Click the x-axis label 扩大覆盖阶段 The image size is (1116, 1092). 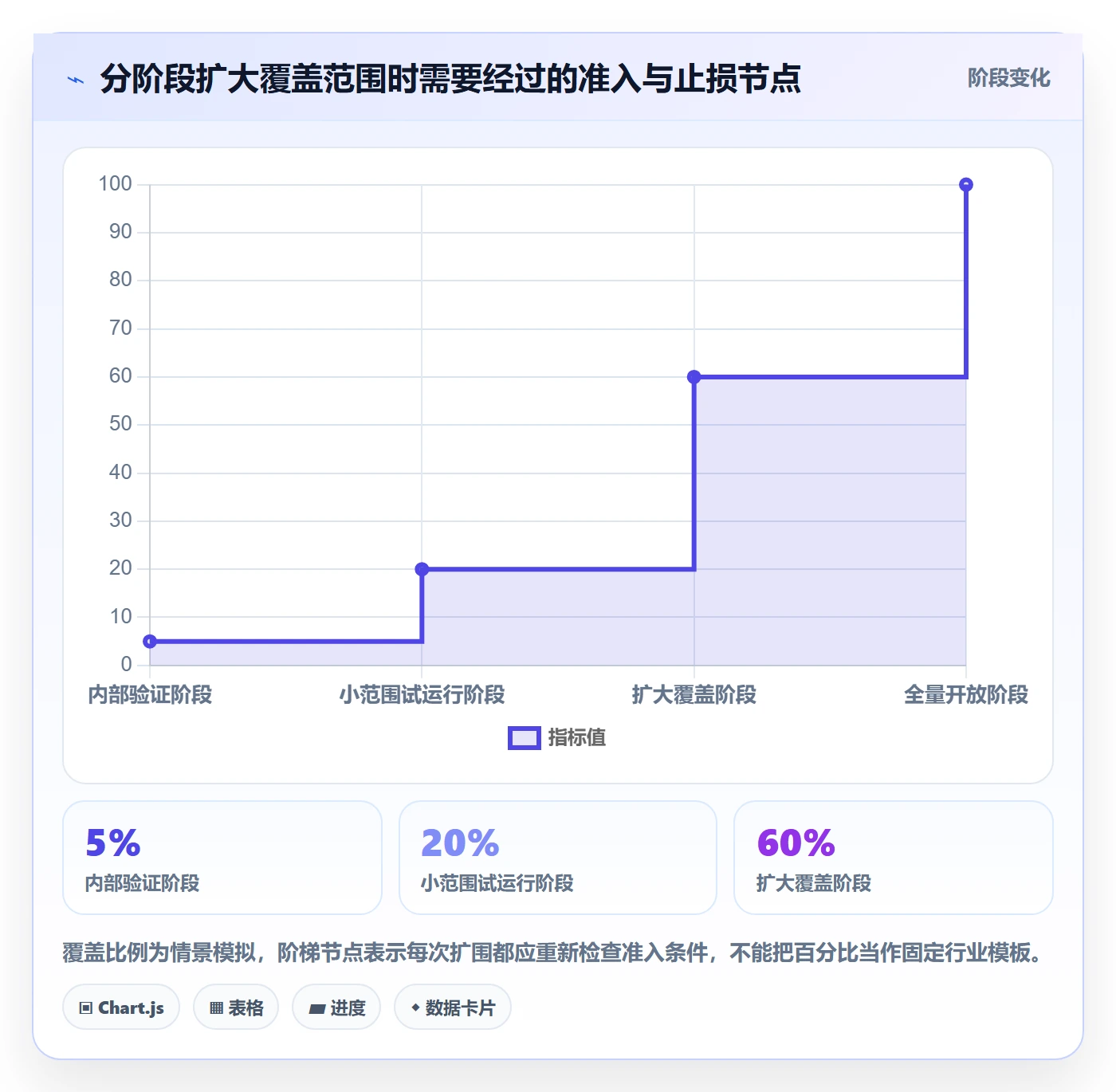[x=694, y=695]
